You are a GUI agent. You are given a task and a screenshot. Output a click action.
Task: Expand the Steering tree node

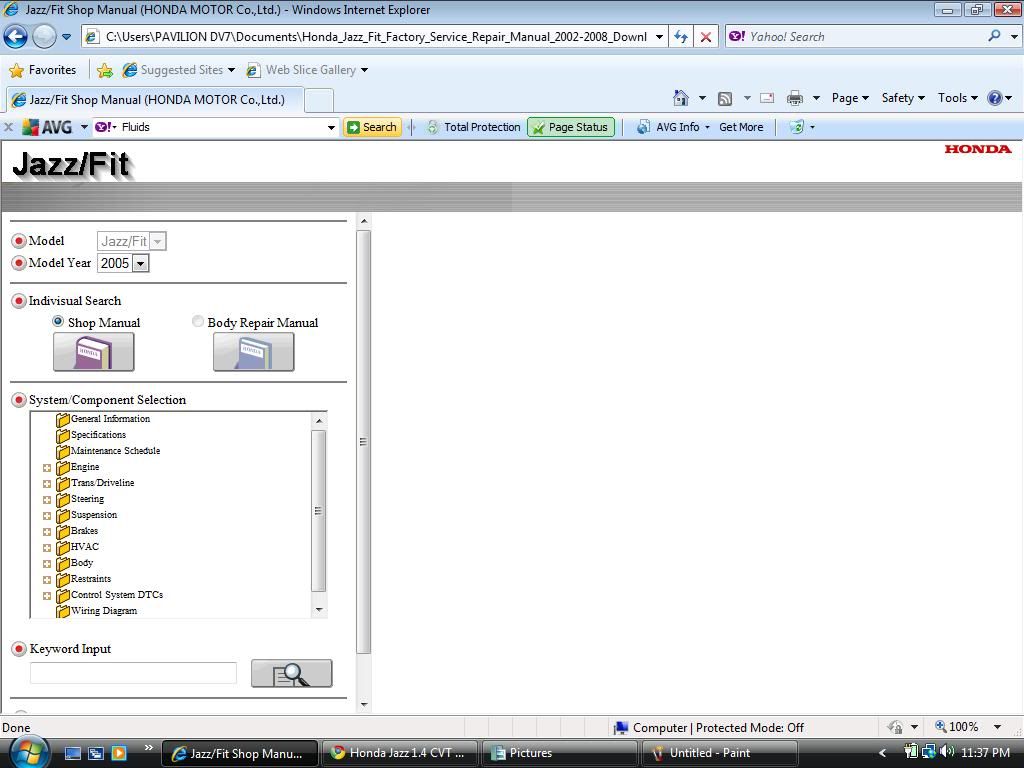[47, 500]
